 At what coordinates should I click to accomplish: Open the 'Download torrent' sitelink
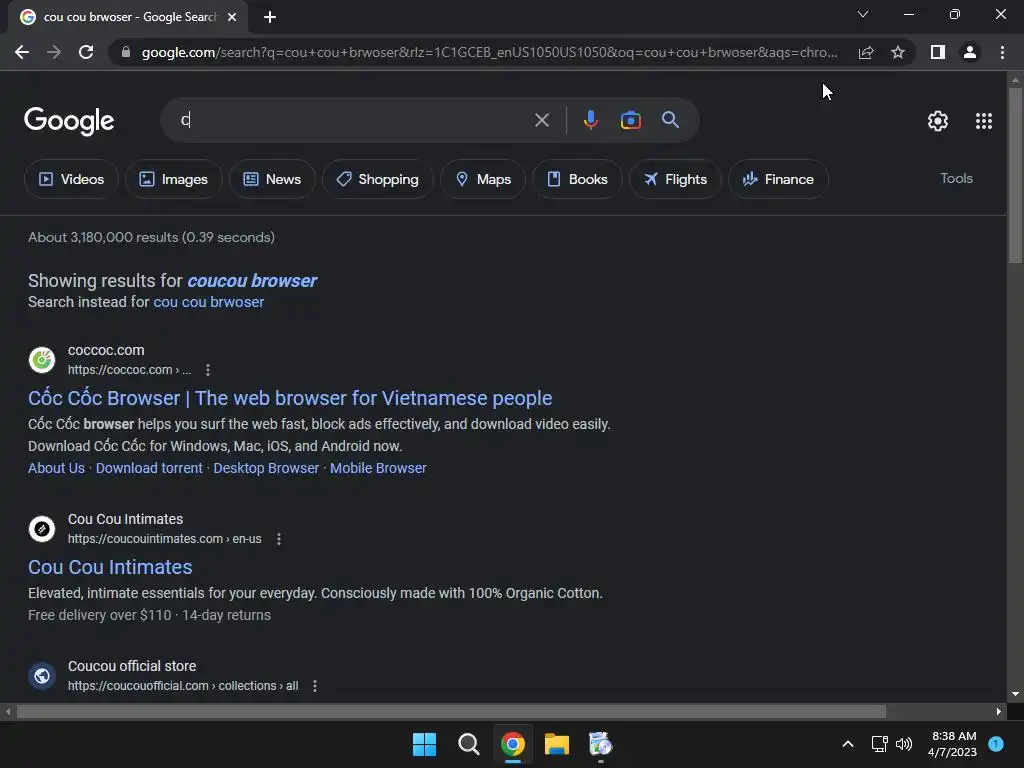coord(149,468)
